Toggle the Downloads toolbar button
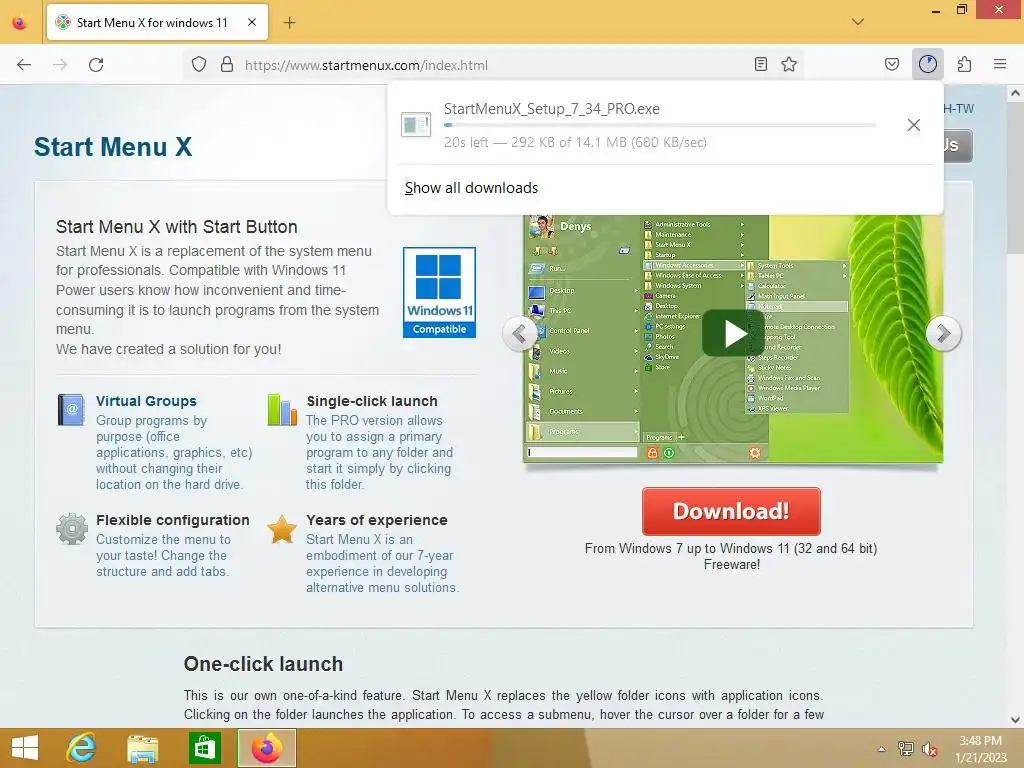The width and height of the screenshot is (1024, 768). click(927, 64)
